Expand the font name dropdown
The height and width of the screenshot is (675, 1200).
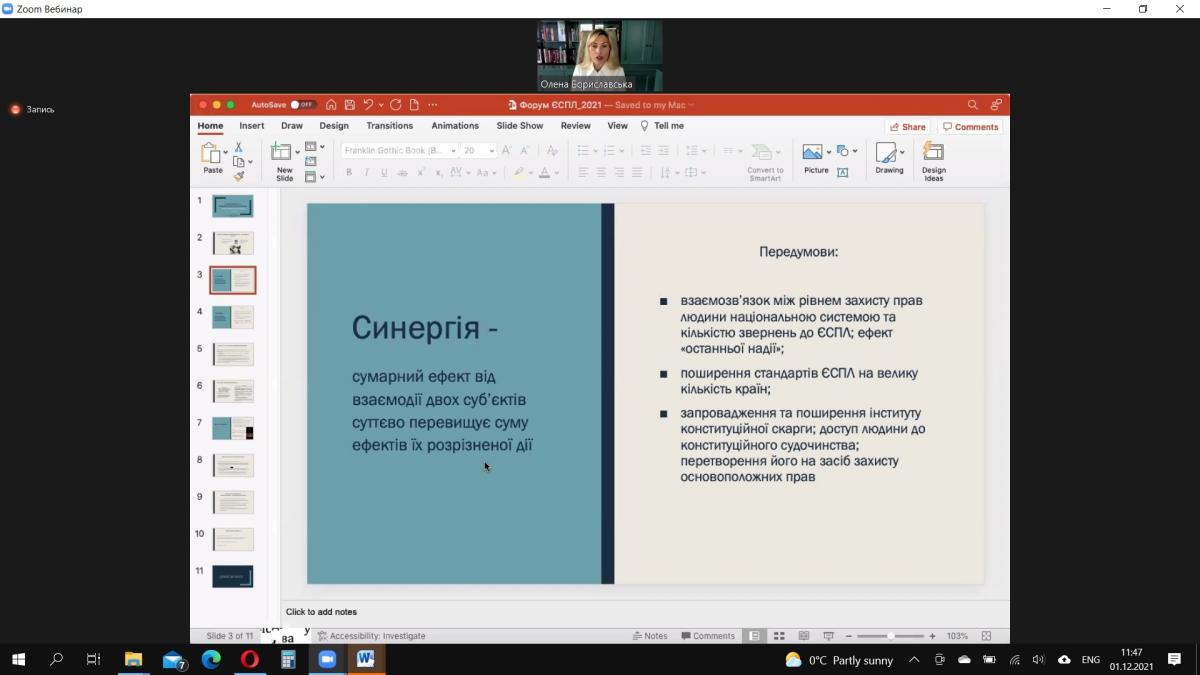(x=453, y=151)
